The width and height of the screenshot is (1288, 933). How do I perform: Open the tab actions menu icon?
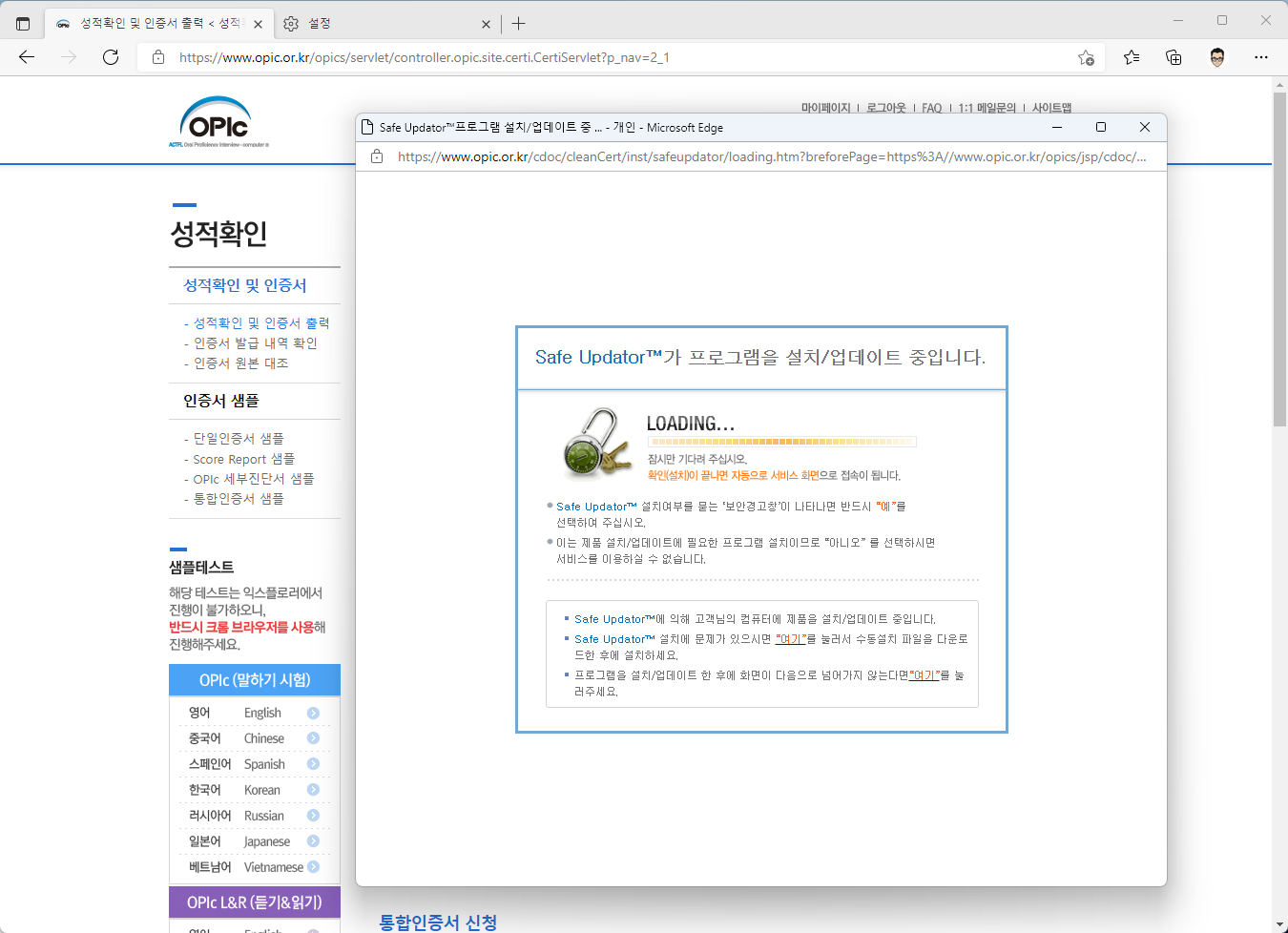pyautogui.click(x=23, y=24)
